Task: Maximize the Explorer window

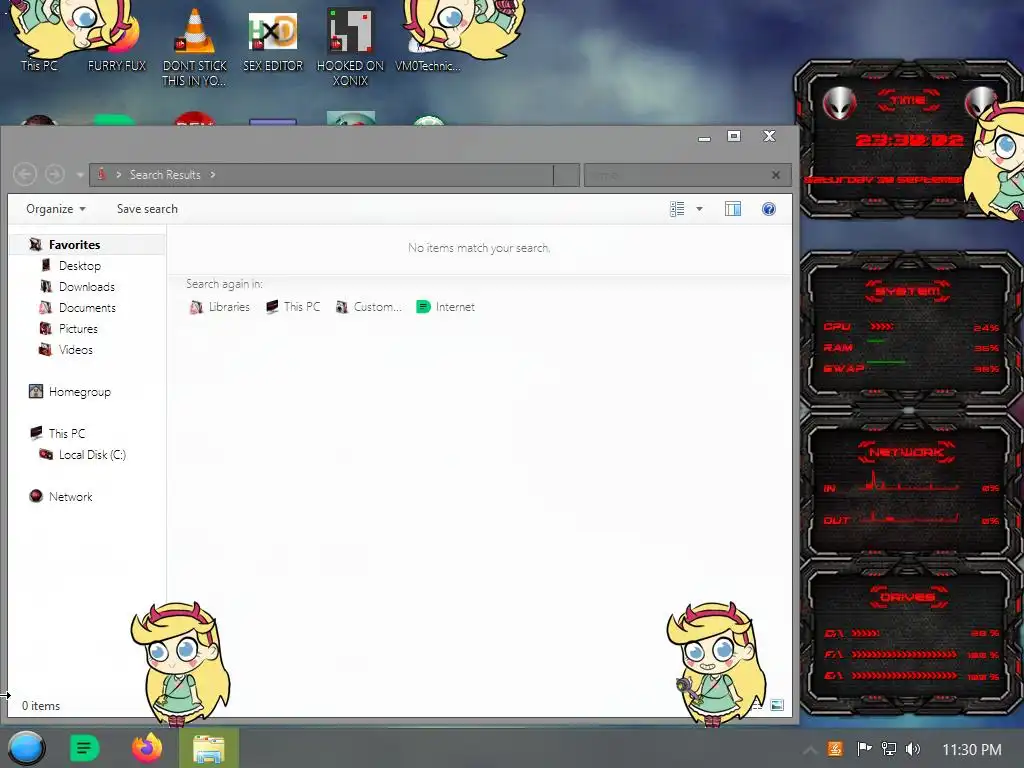Action: pyautogui.click(x=734, y=136)
